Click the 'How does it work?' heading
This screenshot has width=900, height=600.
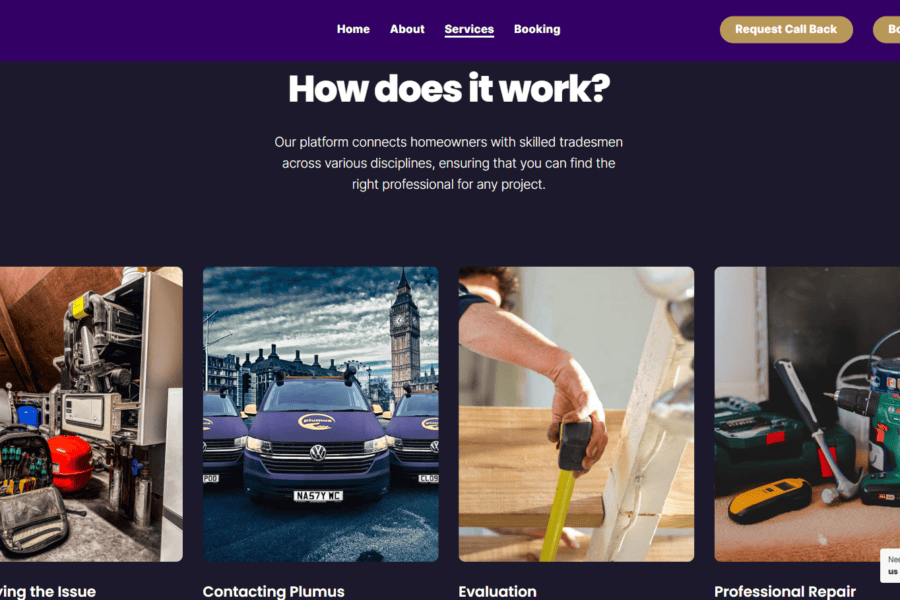tap(449, 89)
